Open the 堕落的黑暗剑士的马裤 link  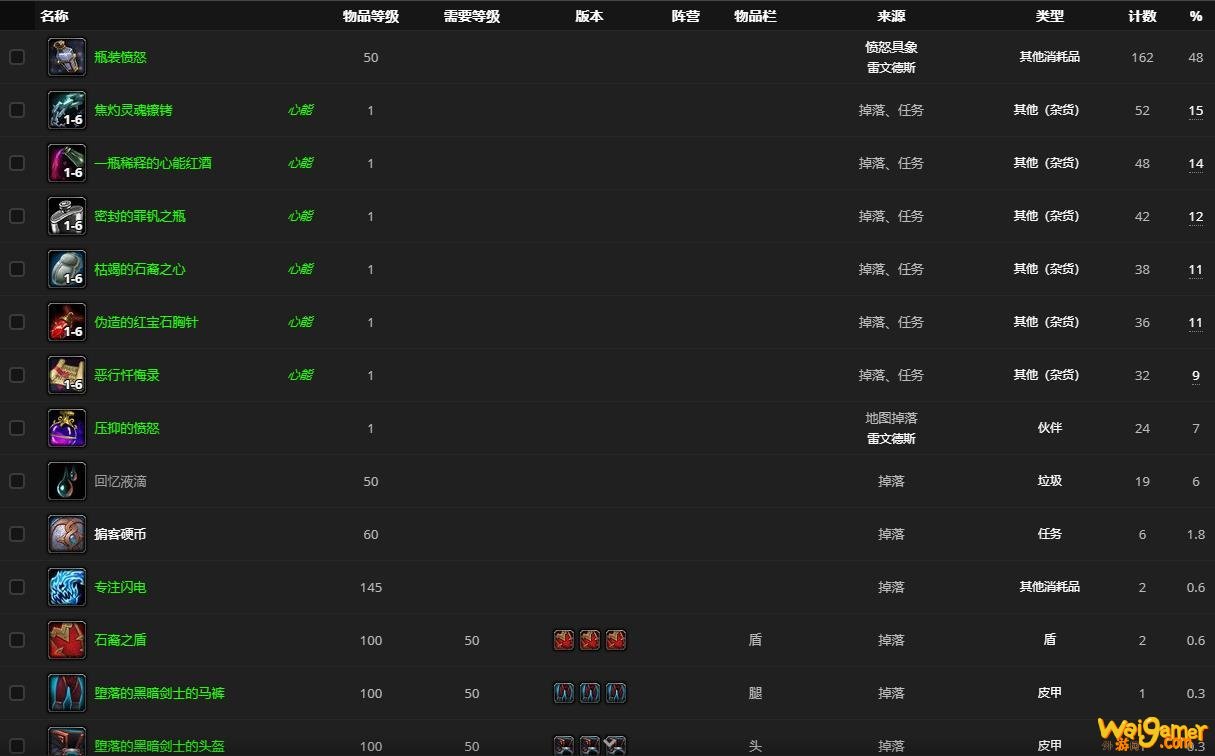click(x=159, y=693)
